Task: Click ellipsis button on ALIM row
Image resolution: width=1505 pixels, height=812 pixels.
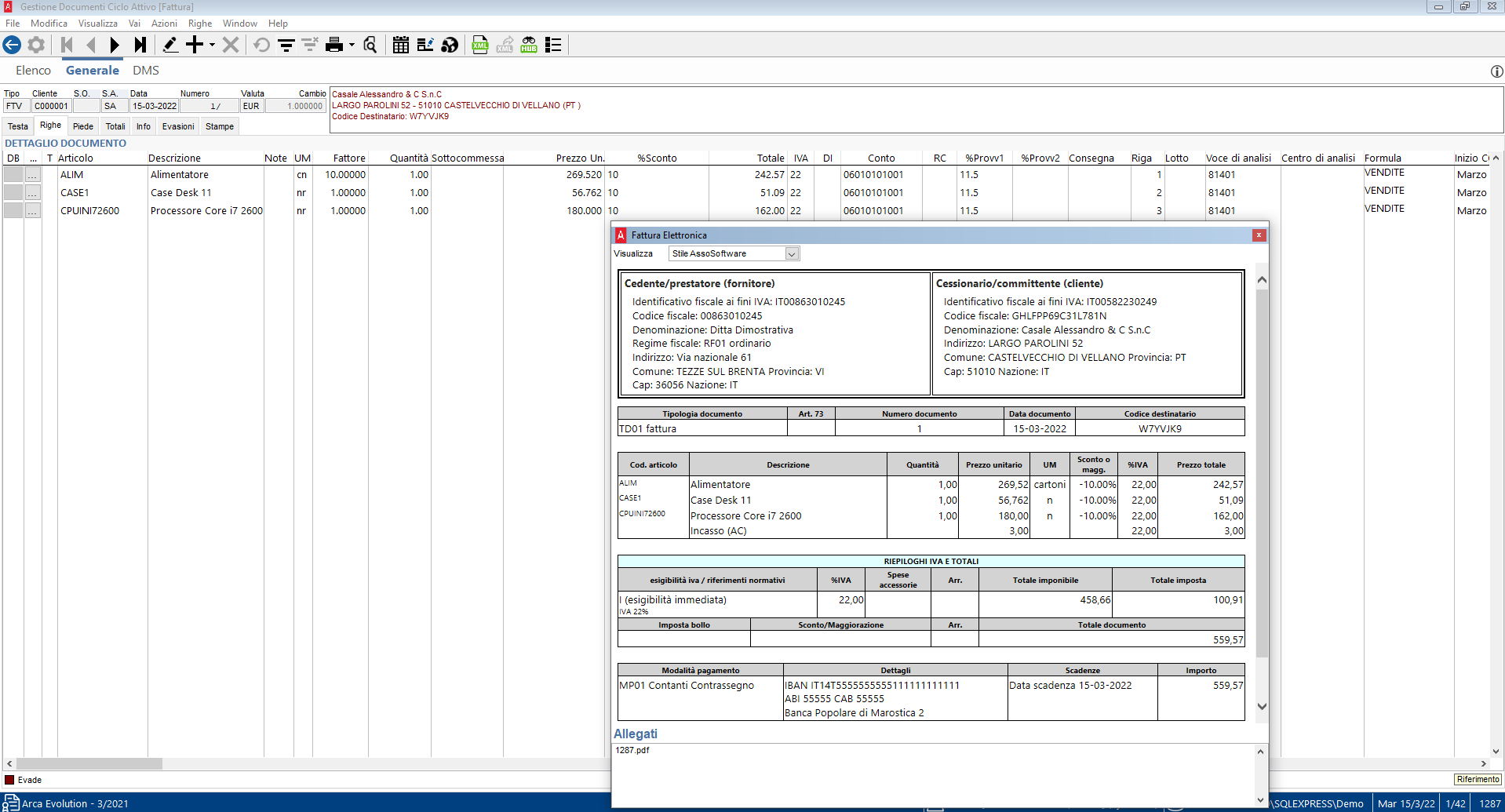Action: tap(32, 175)
